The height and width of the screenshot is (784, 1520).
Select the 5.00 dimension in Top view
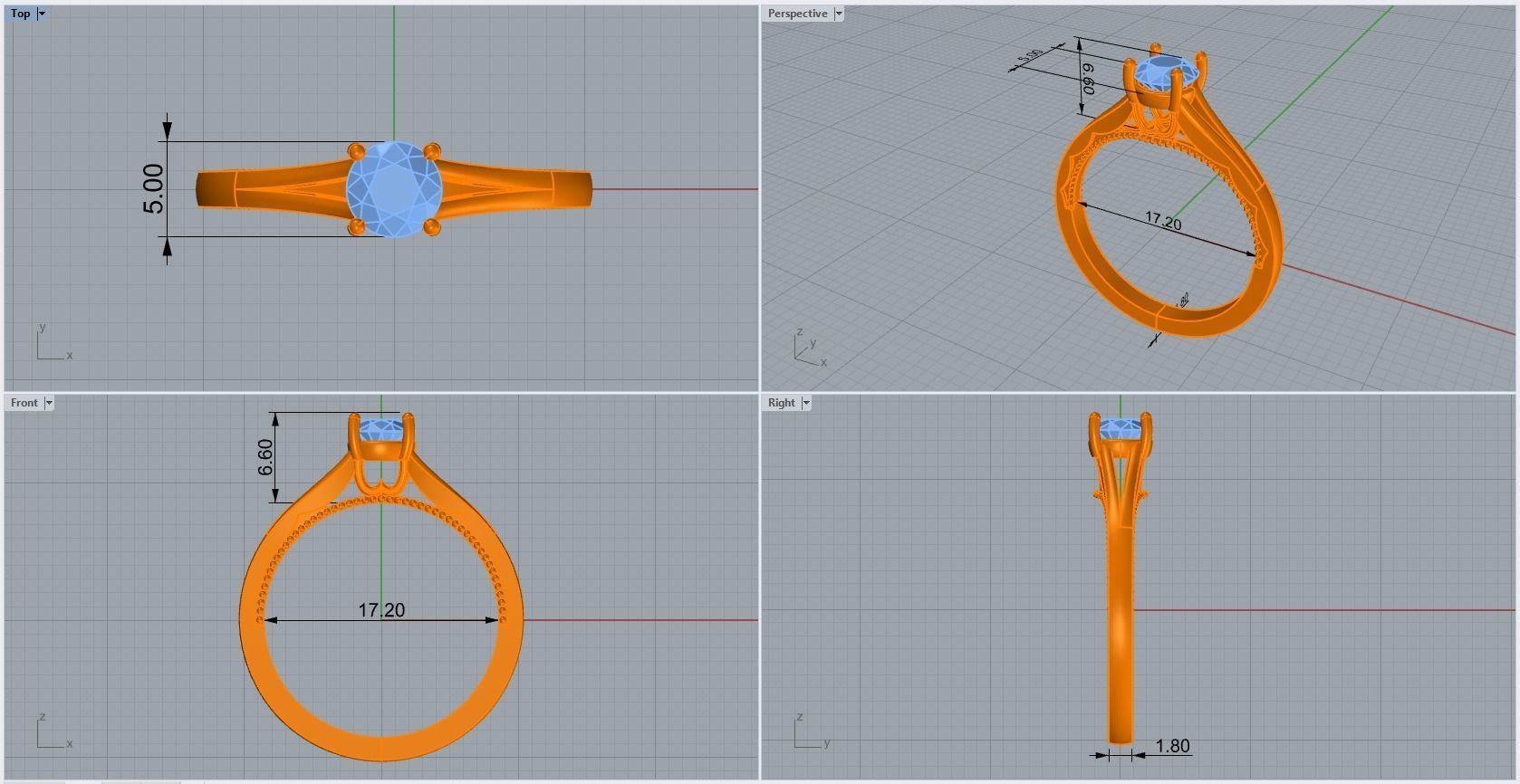pyautogui.click(x=154, y=189)
